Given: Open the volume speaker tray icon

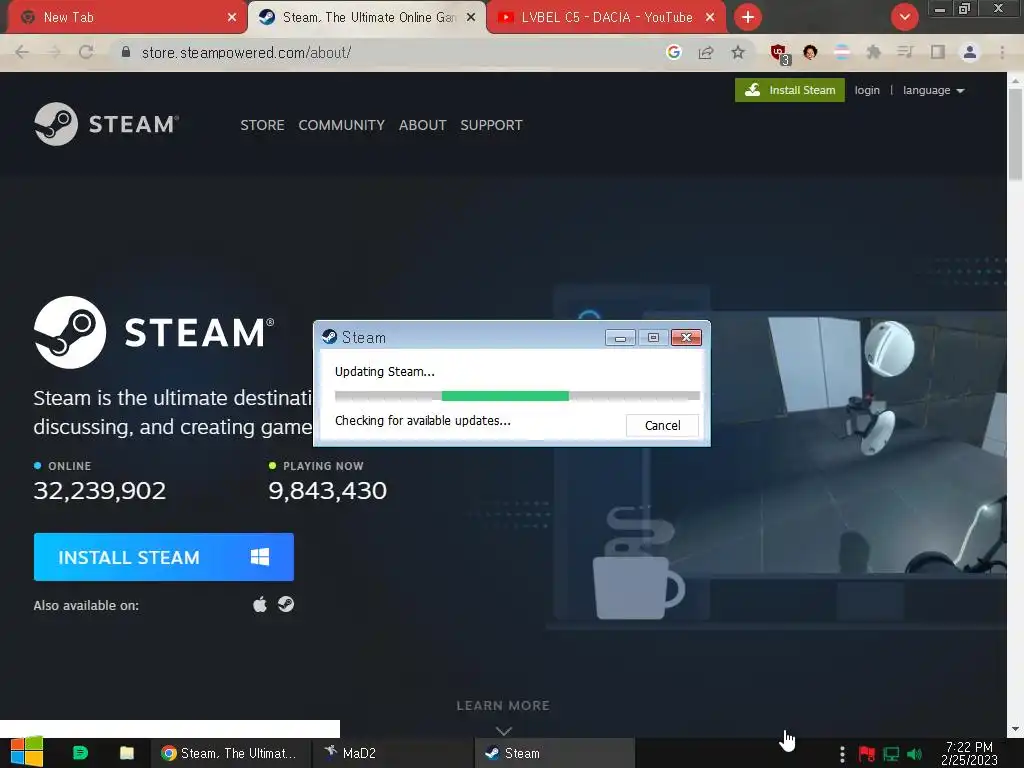Looking at the screenshot, I should (x=915, y=754).
